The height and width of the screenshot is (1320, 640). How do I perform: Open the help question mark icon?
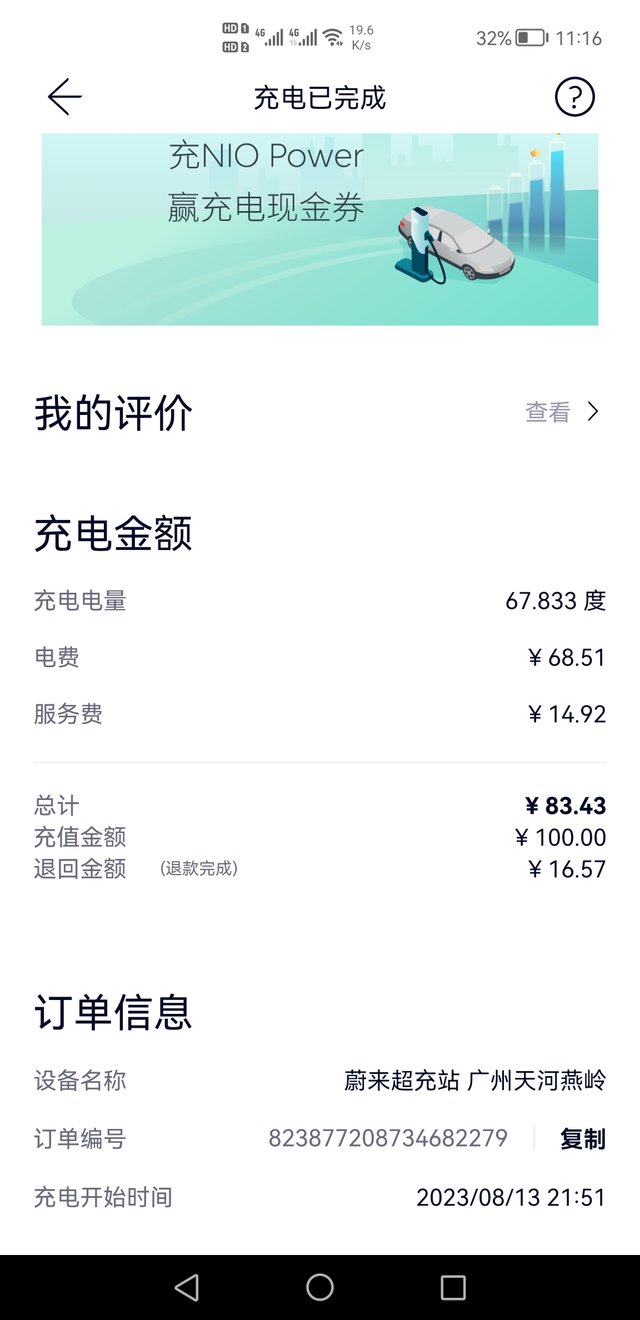tap(574, 97)
